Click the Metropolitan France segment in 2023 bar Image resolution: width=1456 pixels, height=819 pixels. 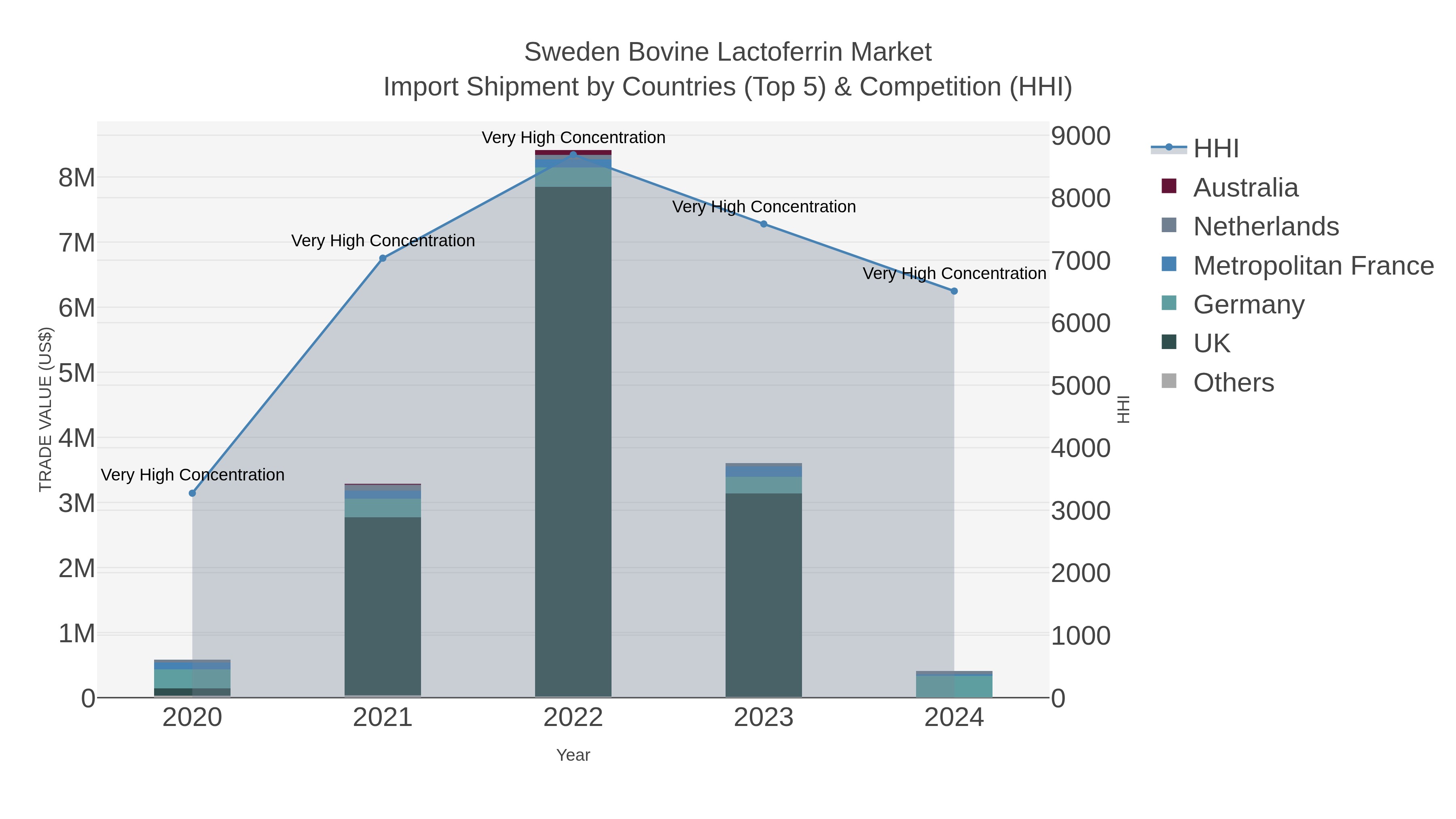pos(764,472)
